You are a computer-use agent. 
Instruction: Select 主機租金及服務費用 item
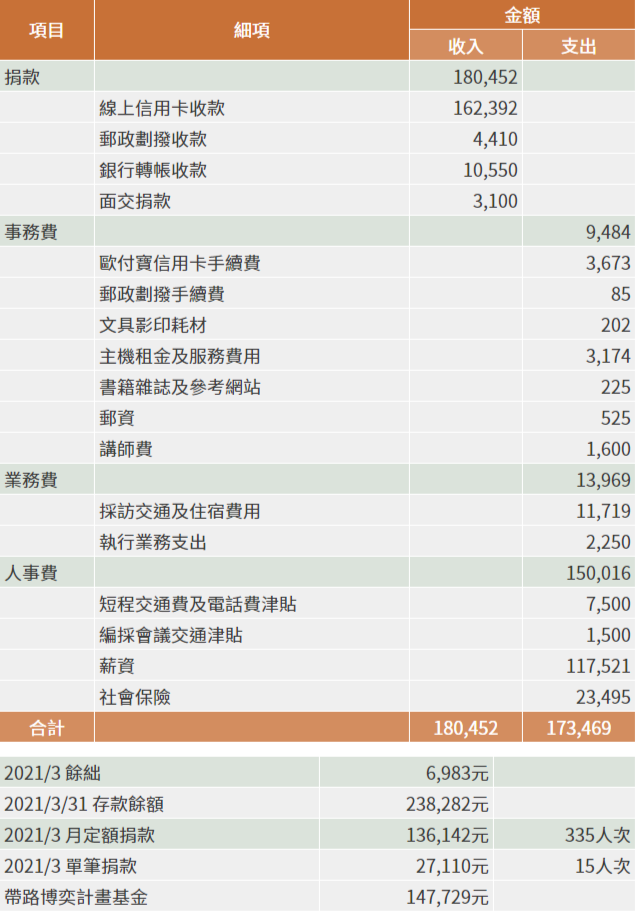tap(180, 356)
